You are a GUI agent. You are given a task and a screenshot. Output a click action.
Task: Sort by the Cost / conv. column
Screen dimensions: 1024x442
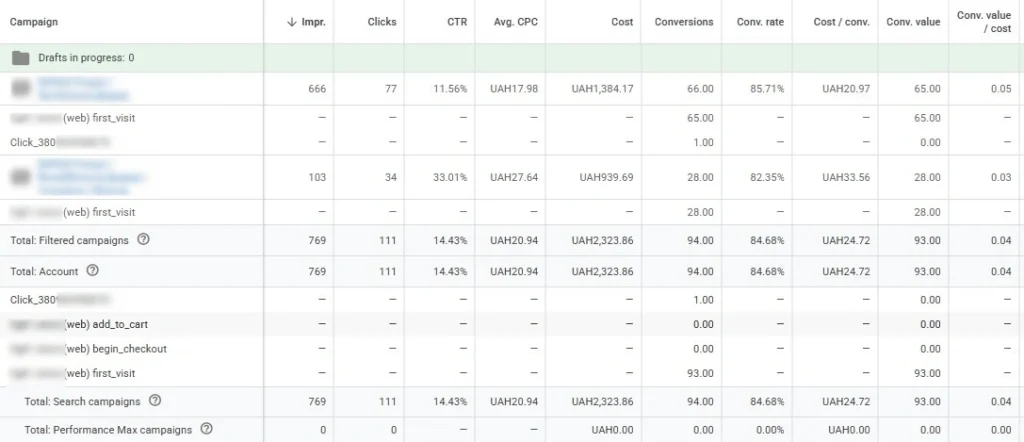[x=841, y=22]
